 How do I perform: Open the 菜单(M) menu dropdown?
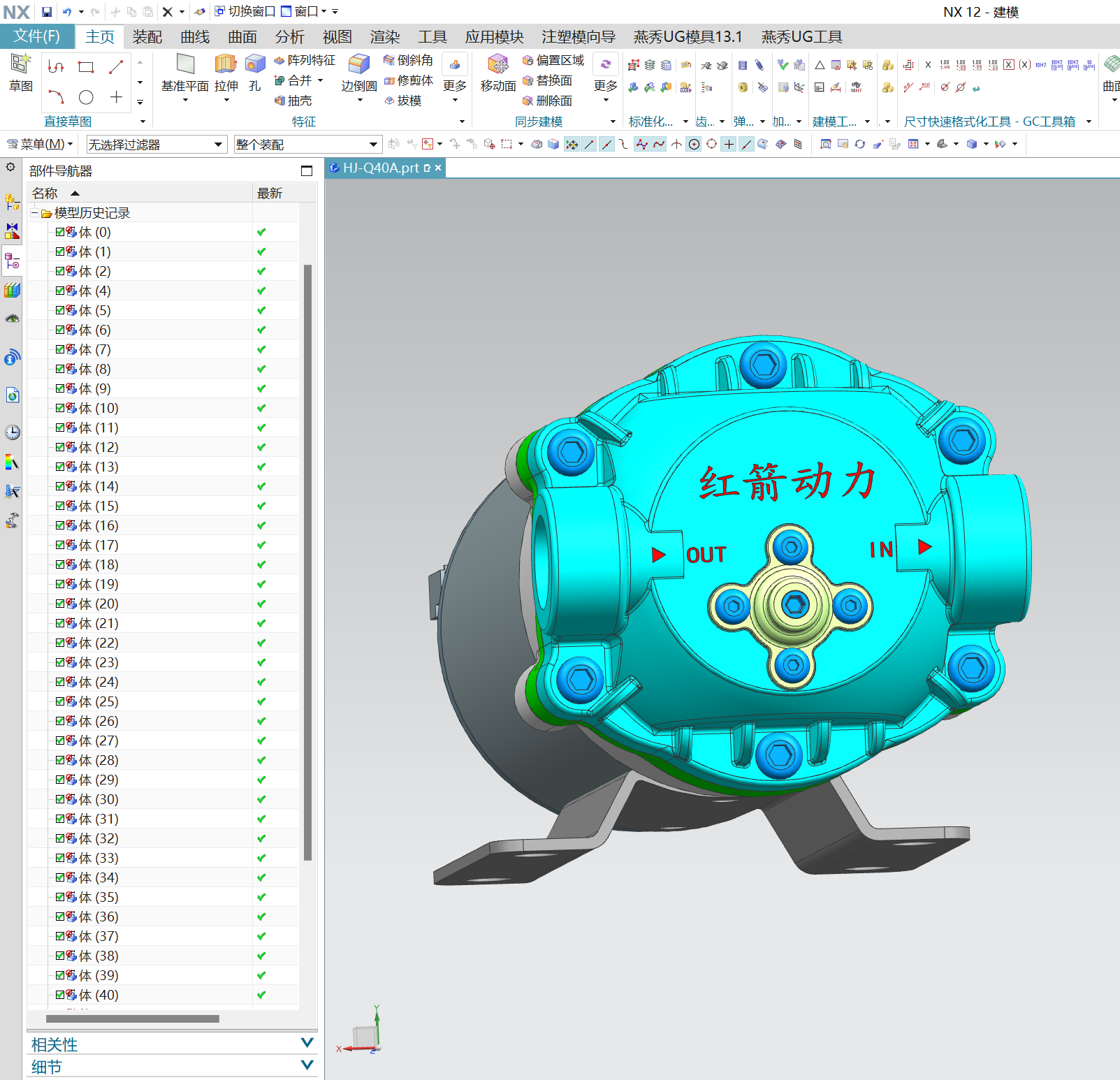[40, 145]
